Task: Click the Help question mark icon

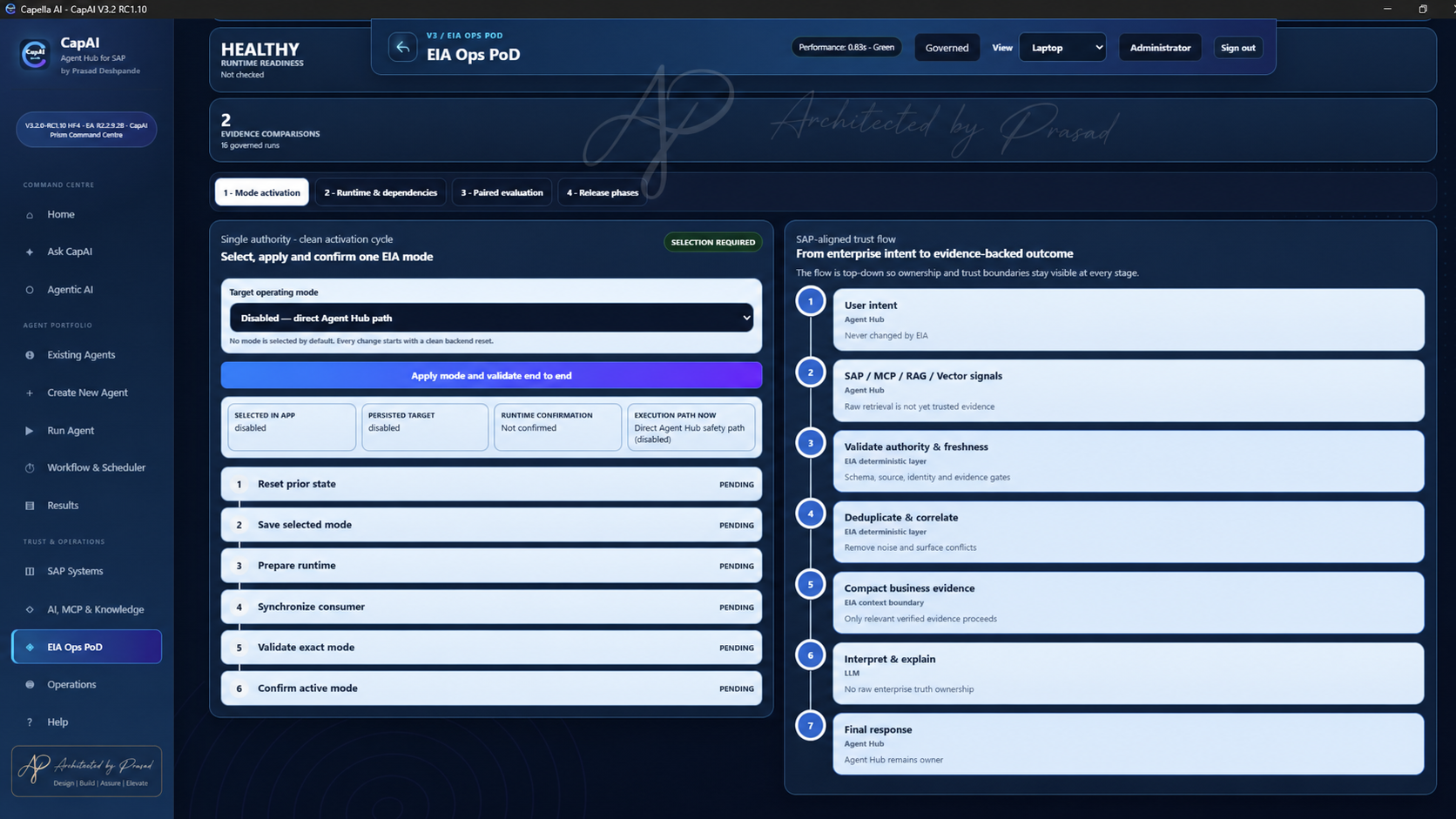Action: tap(30, 722)
